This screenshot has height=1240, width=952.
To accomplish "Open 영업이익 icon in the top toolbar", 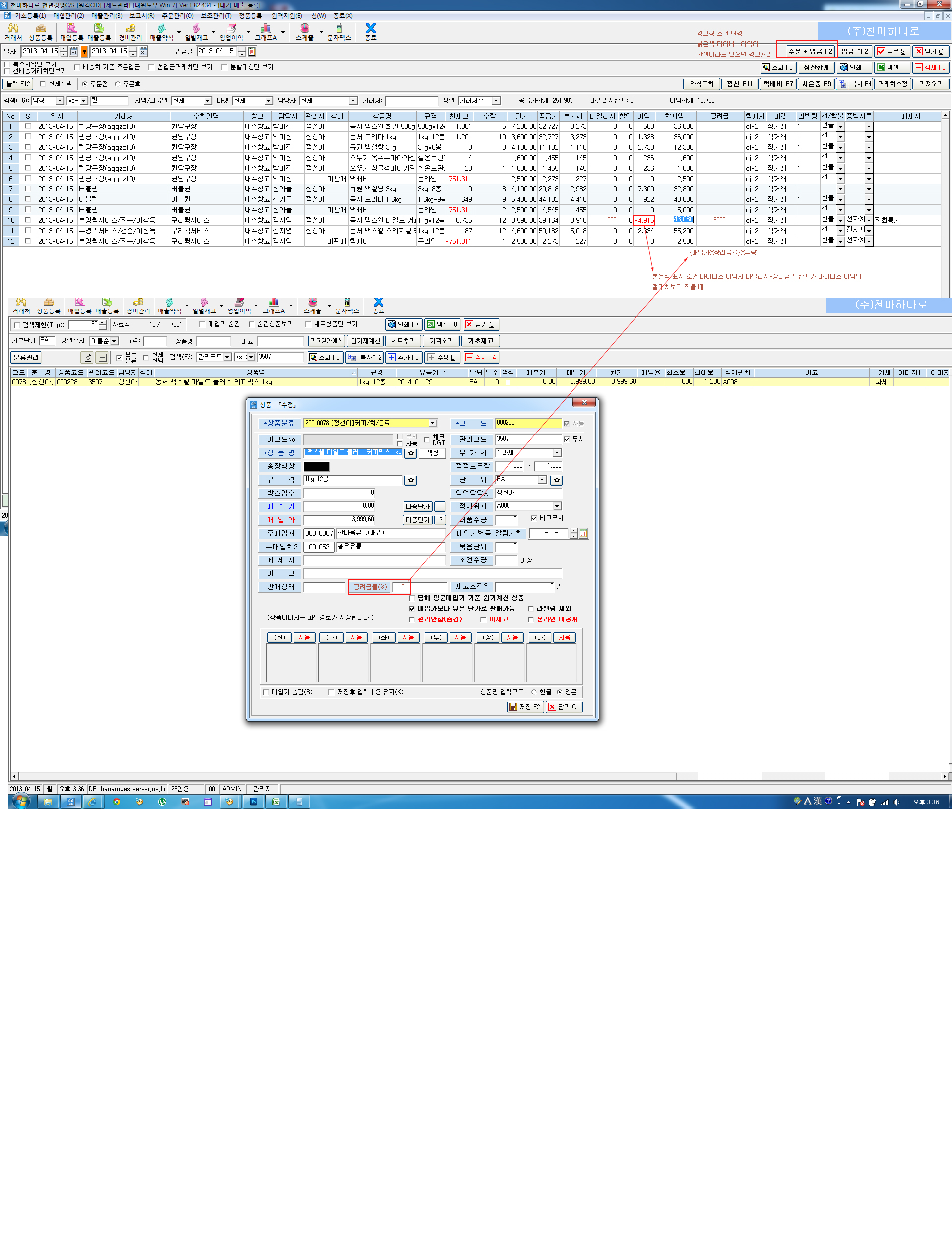I will point(231,32).
